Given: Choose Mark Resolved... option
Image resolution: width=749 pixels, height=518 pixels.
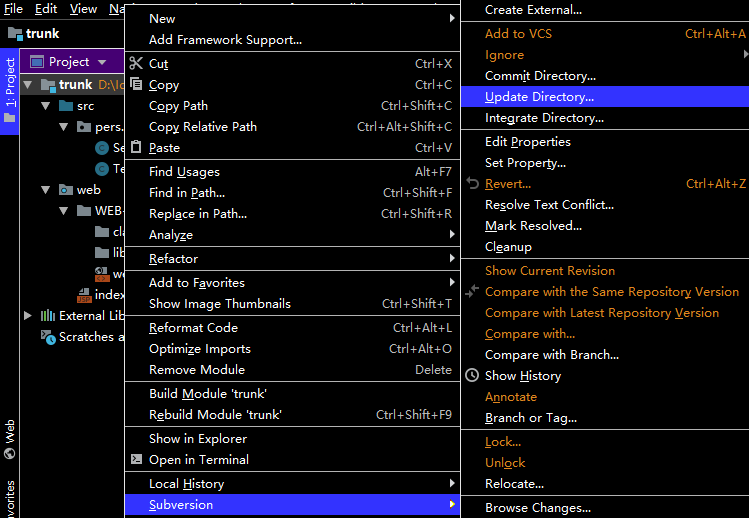Looking at the screenshot, I should pyautogui.click(x=605, y=226).
